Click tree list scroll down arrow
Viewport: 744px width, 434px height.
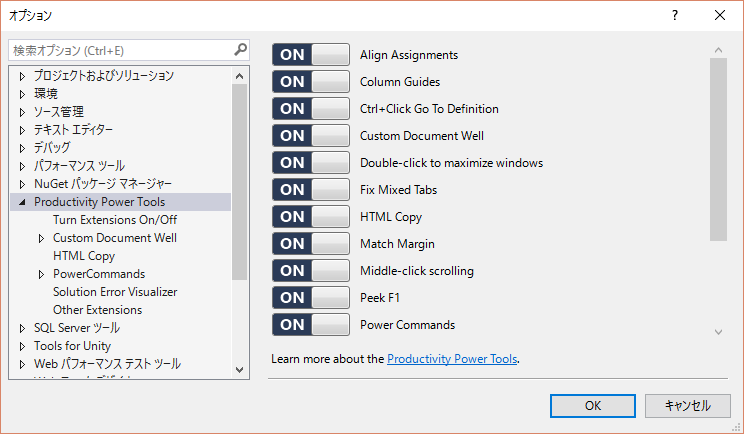pos(239,369)
